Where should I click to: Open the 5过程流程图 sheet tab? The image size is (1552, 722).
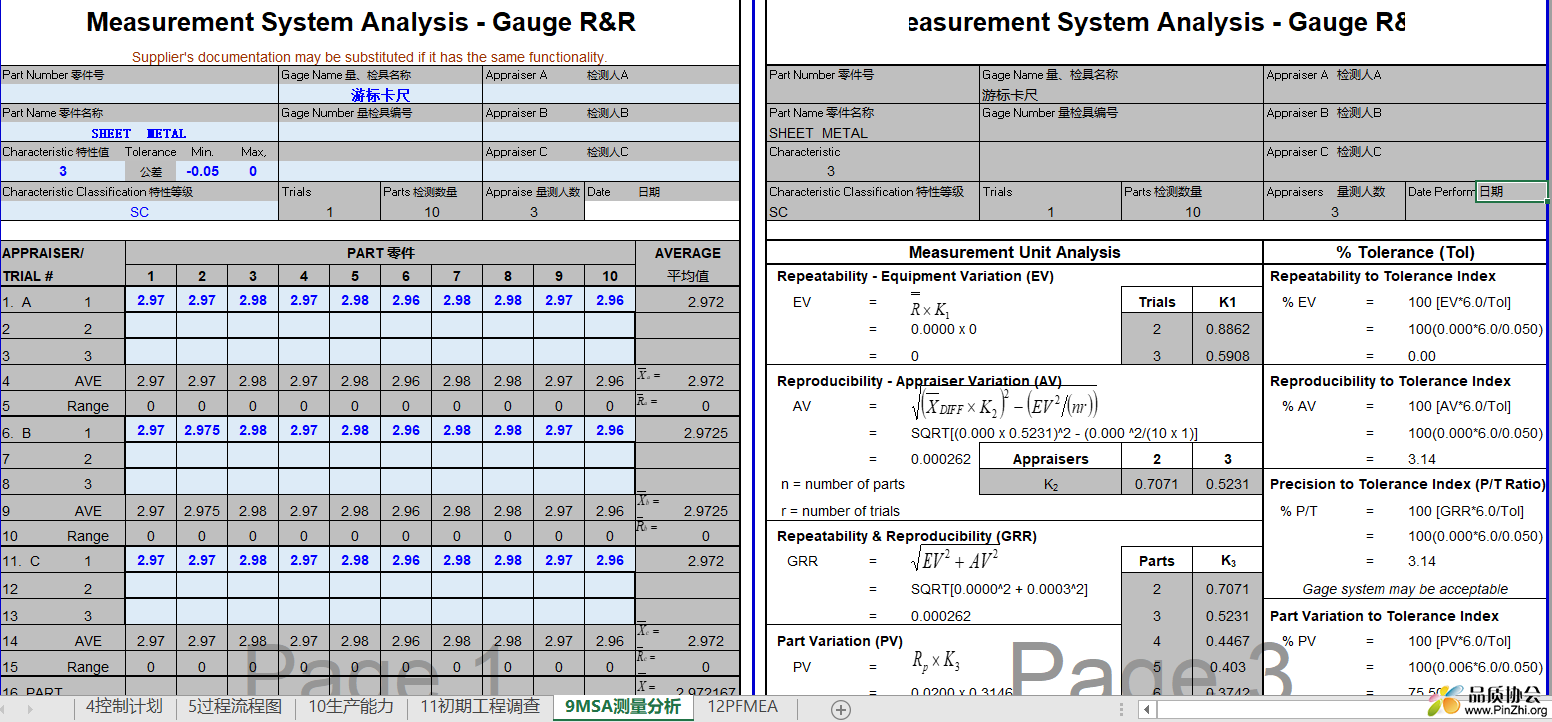235,707
